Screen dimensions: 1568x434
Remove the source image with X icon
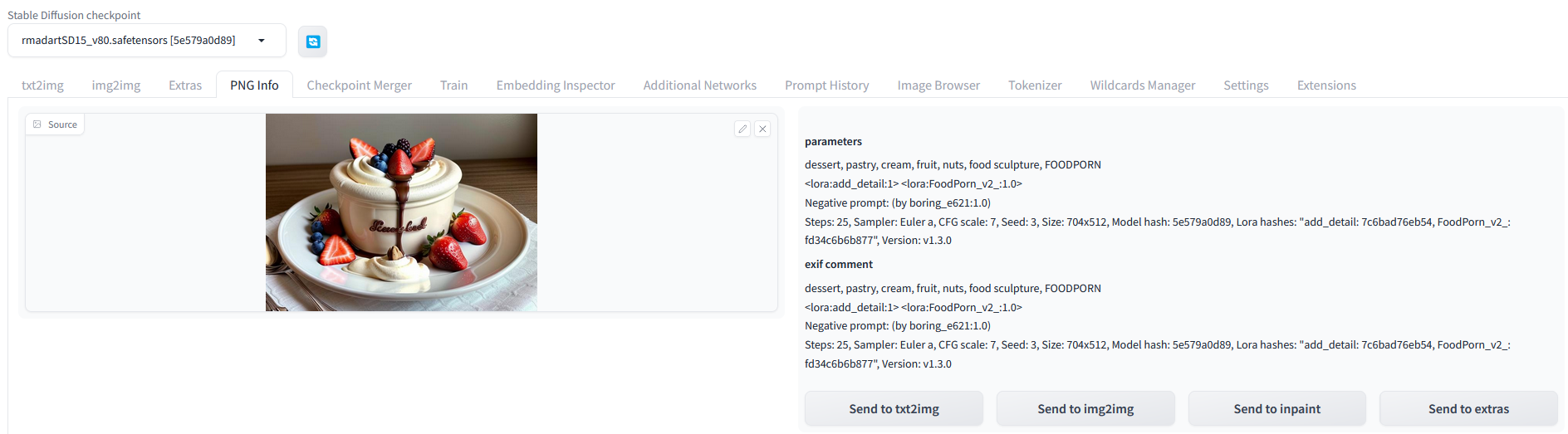tap(762, 129)
